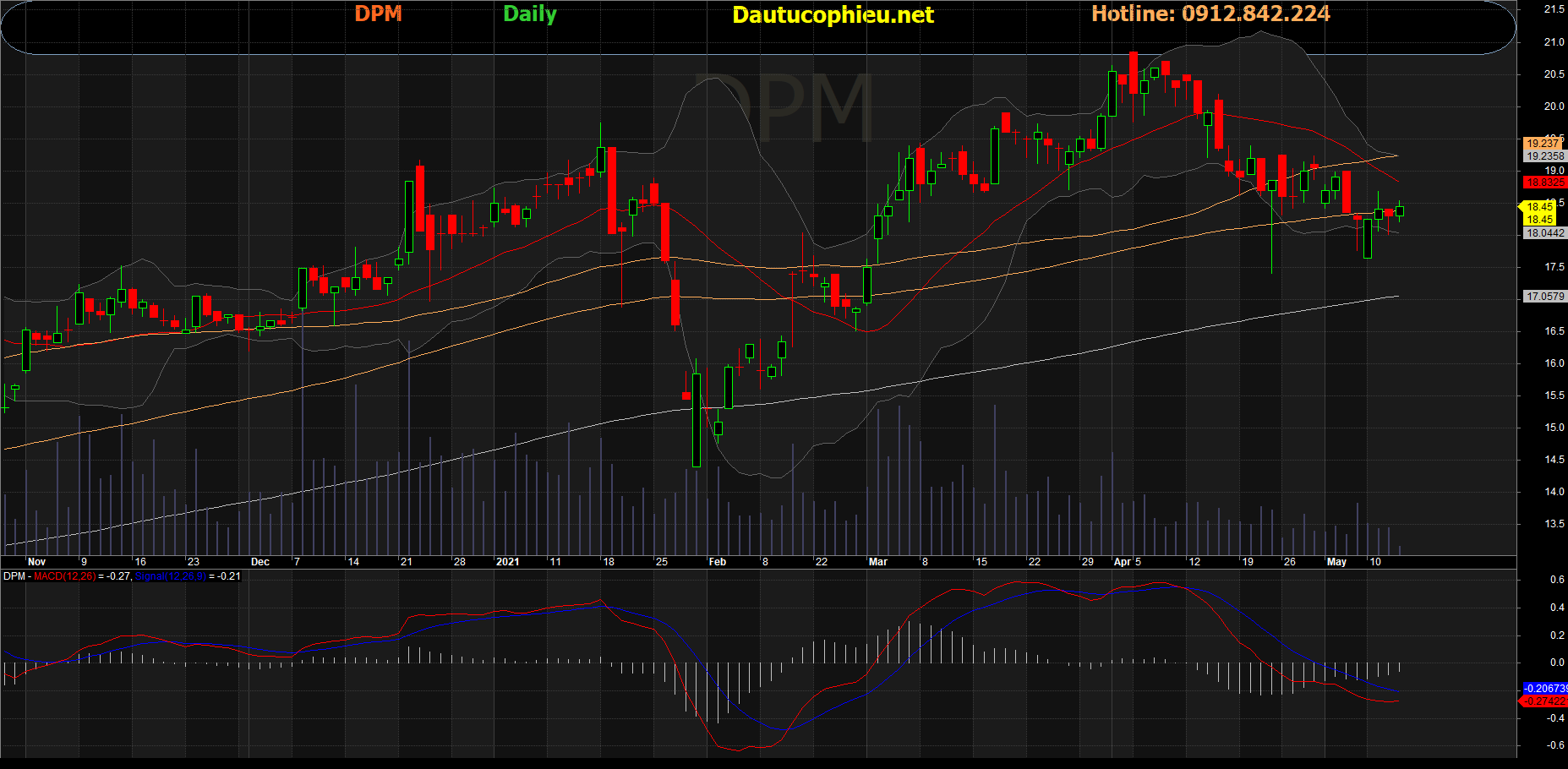Click the 21.0 price axis tick
The height and width of the screenshot is (769, 1568).
pos(1554,42)
